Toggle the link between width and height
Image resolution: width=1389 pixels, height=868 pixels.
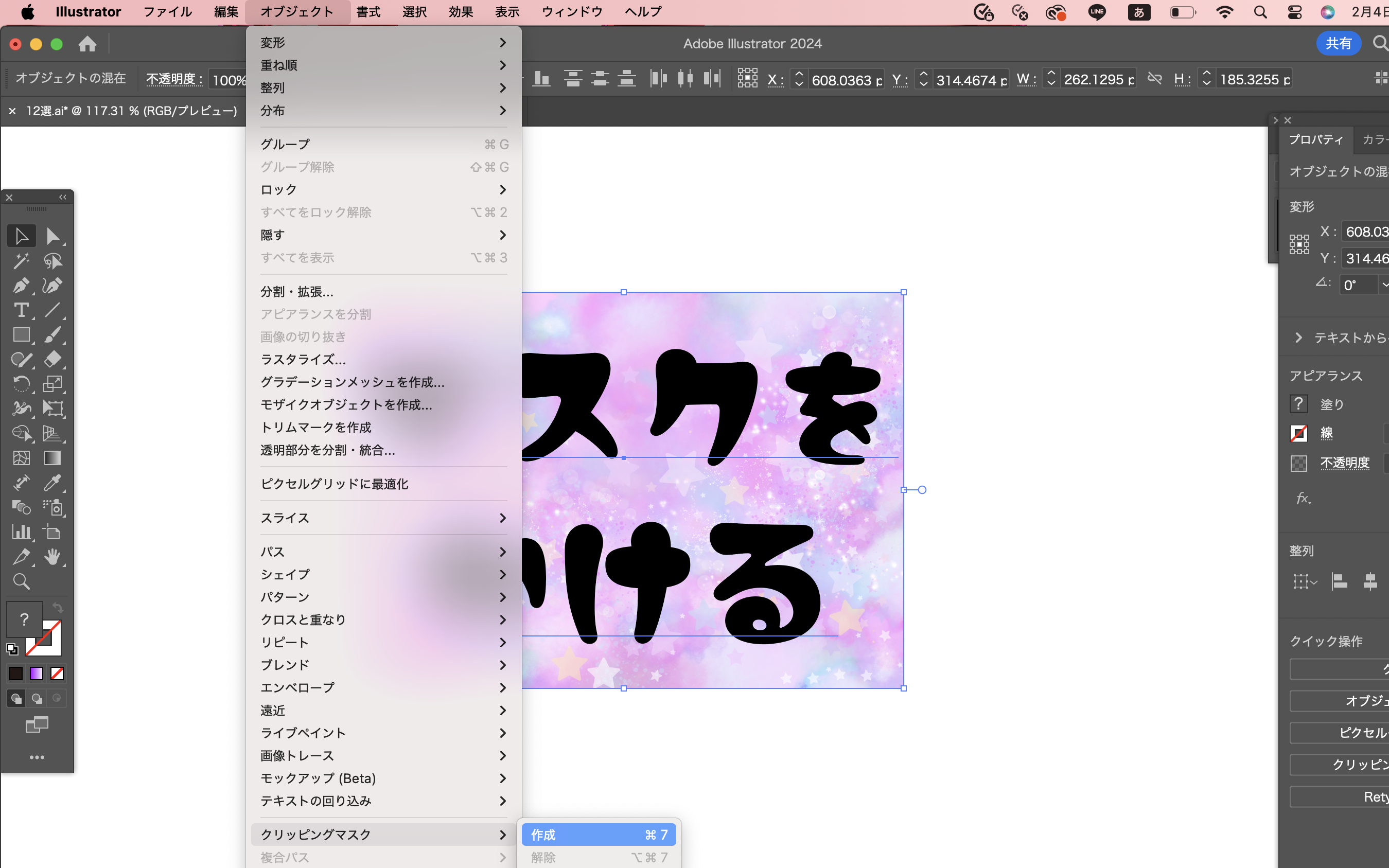[1155, 79]
